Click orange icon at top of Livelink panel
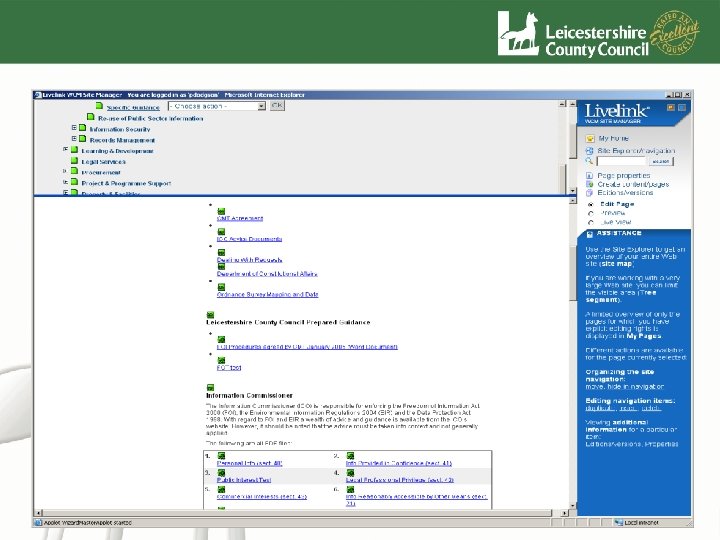 point(671,107)
